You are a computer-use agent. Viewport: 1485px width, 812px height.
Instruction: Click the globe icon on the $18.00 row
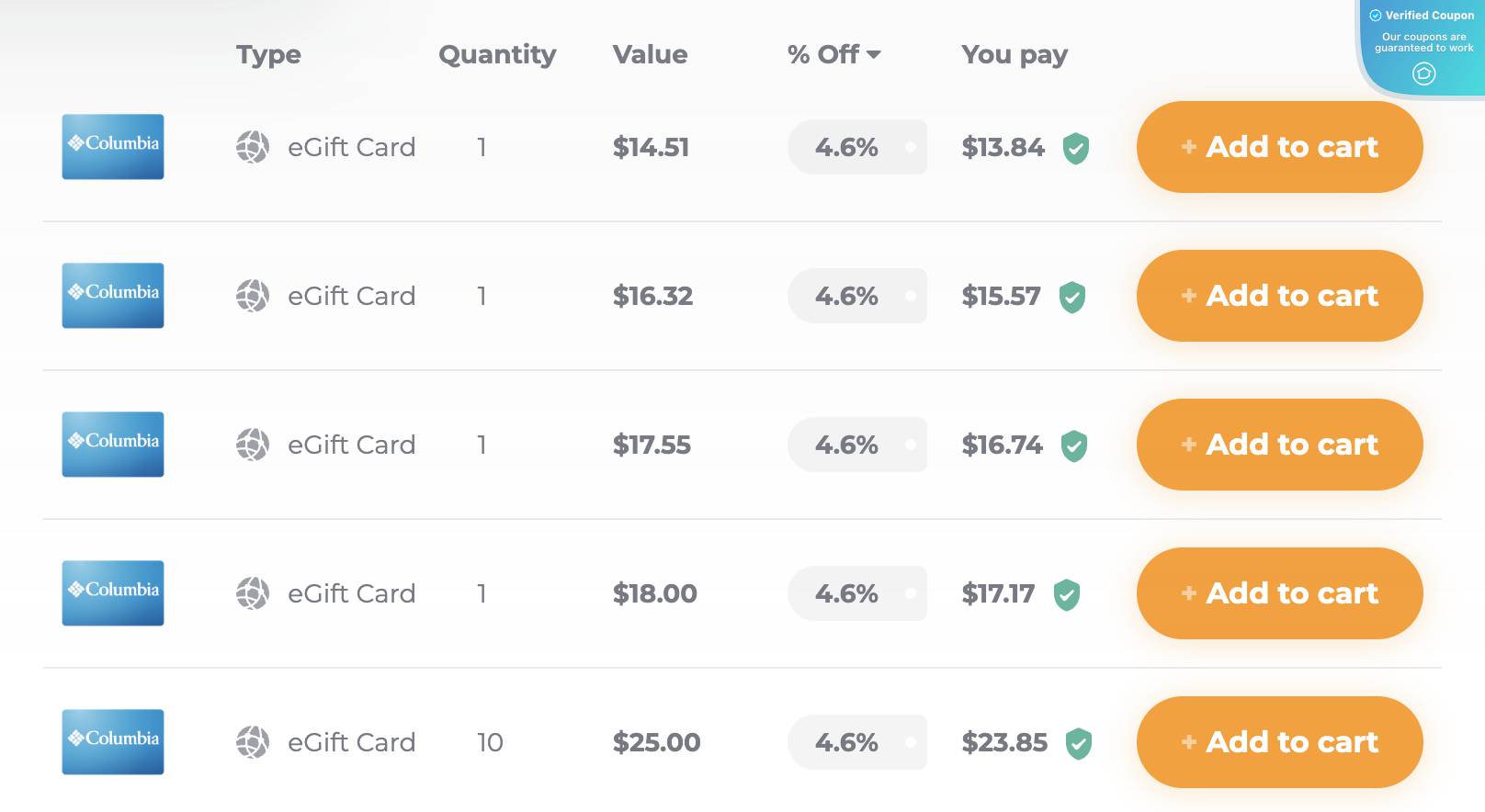tap(251, 593)
